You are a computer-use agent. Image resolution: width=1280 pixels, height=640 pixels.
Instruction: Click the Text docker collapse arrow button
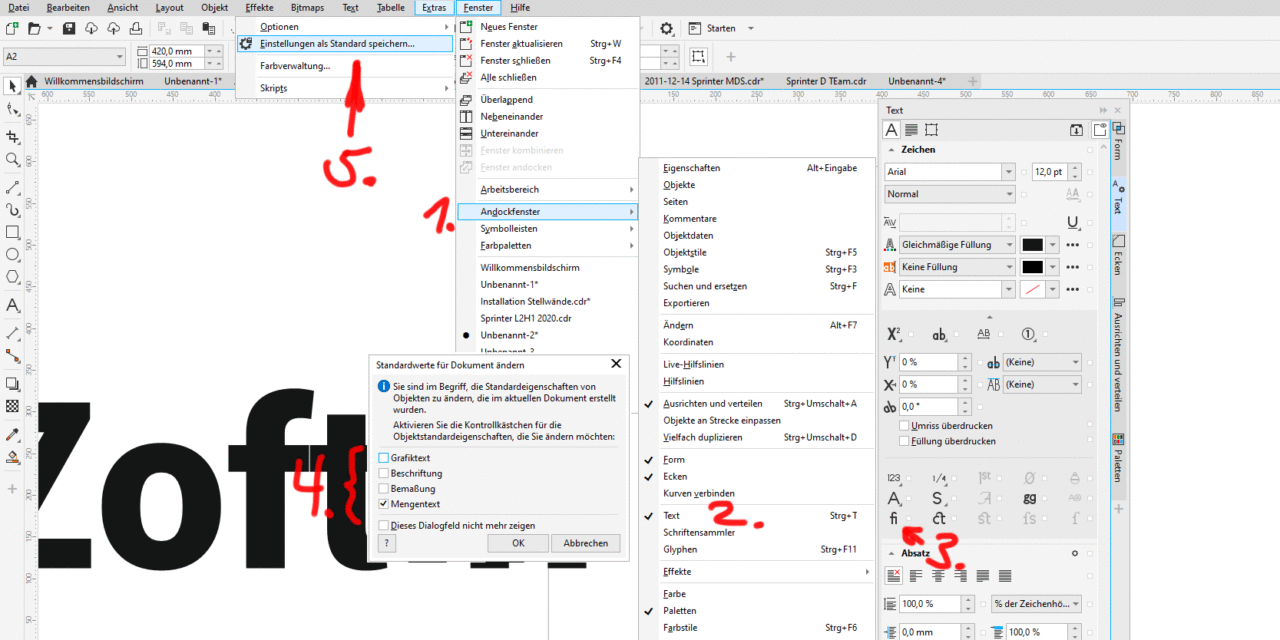pyautogui.click(x=1105, y=110)
